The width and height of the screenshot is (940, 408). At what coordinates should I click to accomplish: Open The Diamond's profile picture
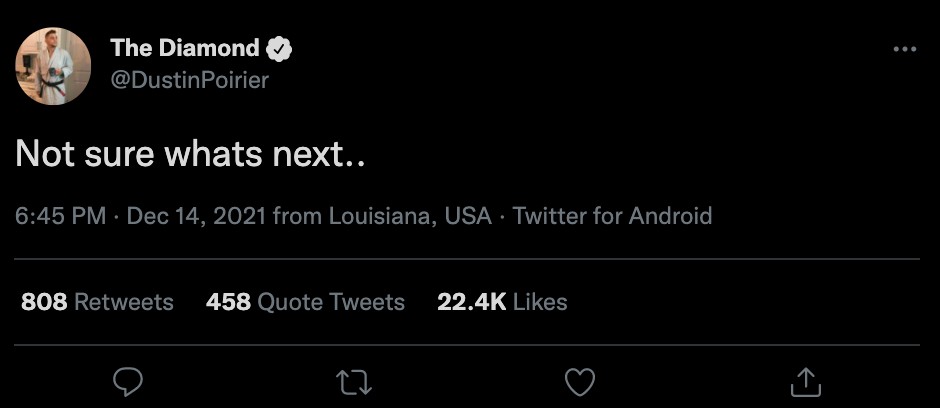[53, 66]
